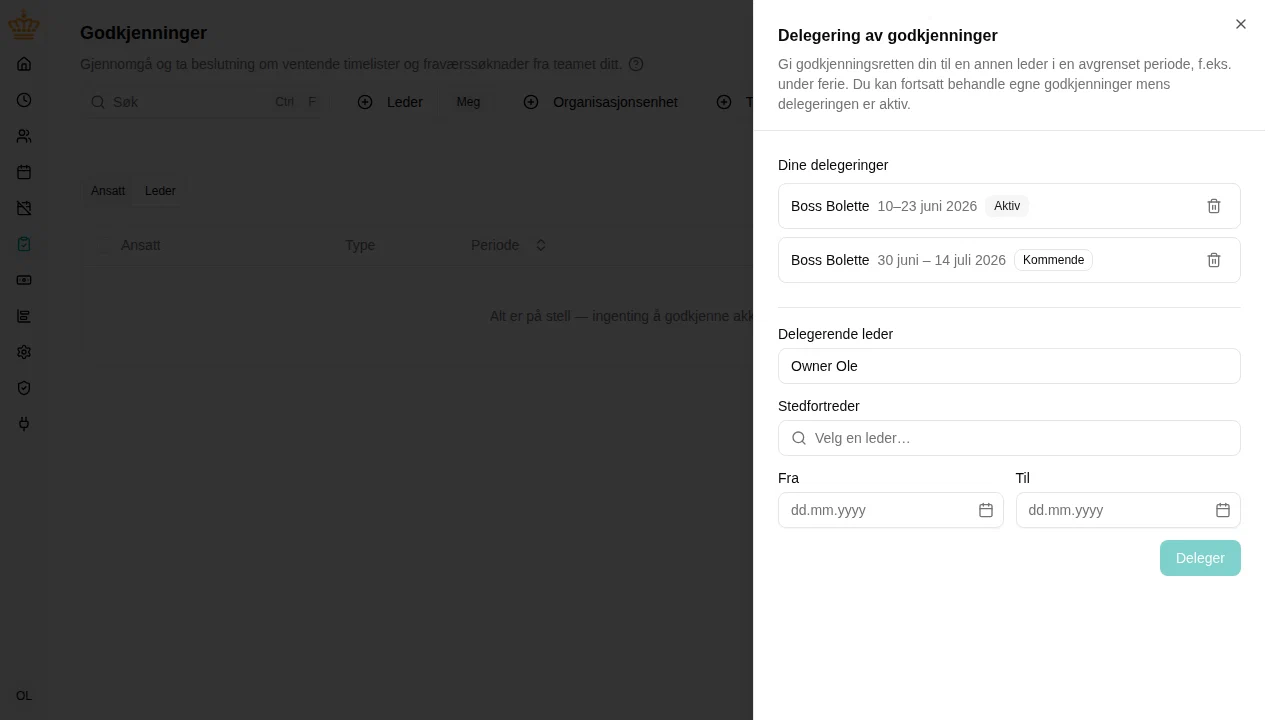Open the settings gear sidebar icon

(x=24, y=352)
